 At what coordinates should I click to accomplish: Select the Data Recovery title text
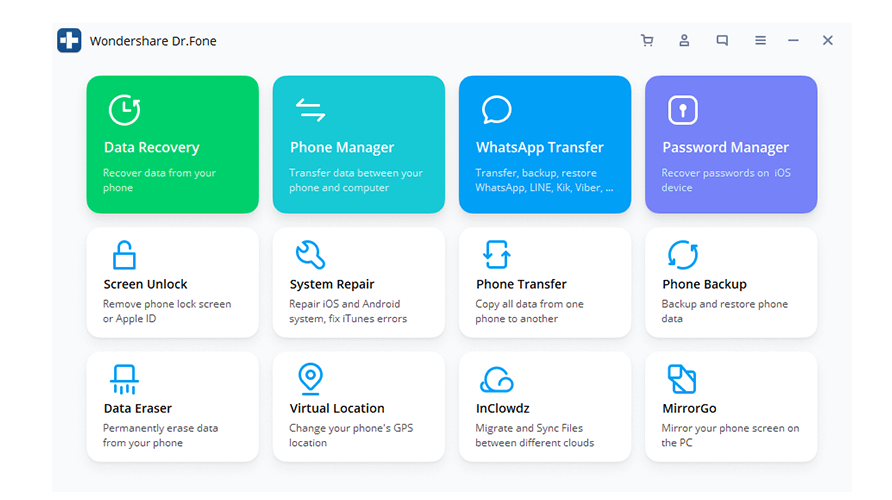tap(151, 148)
